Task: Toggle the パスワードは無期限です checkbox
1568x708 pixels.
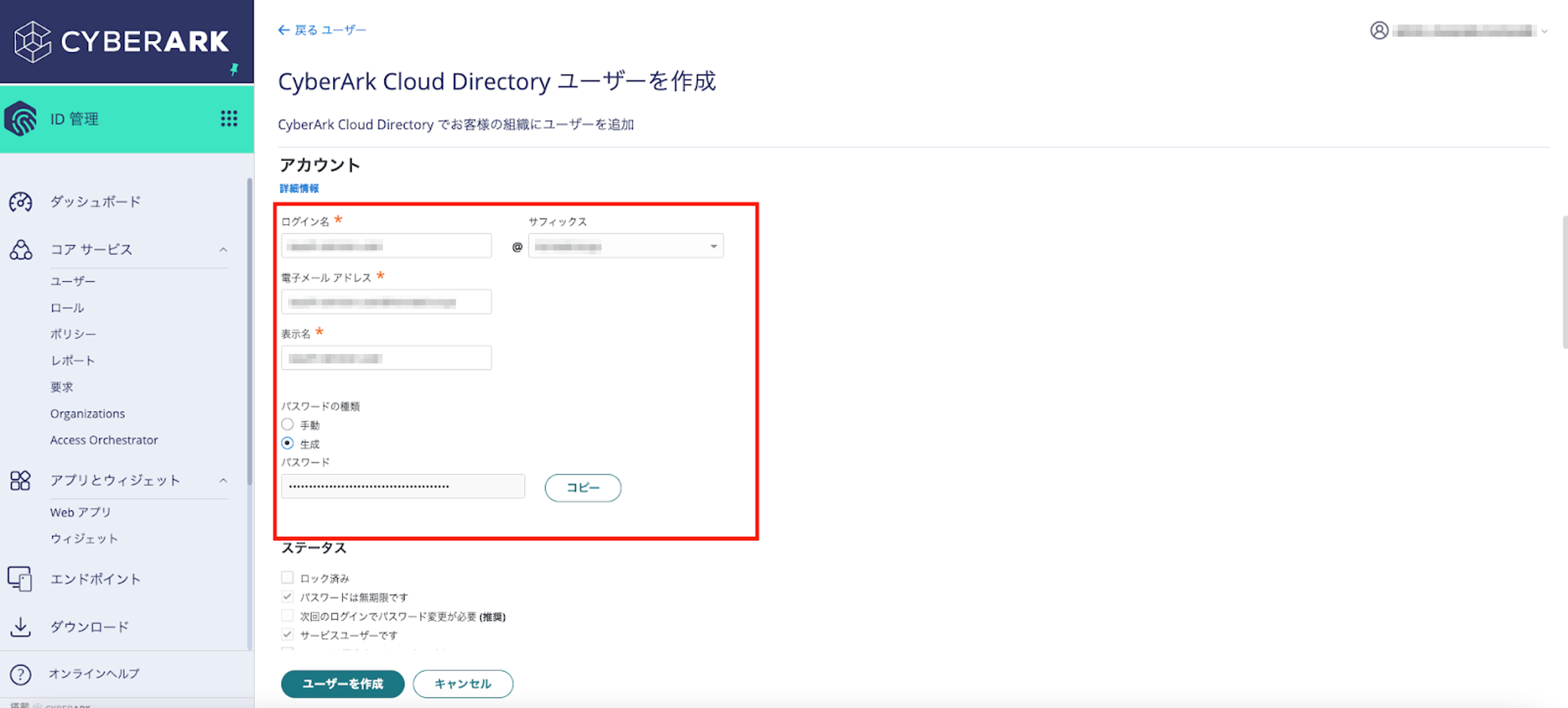Action: click(x=287, y=597)
